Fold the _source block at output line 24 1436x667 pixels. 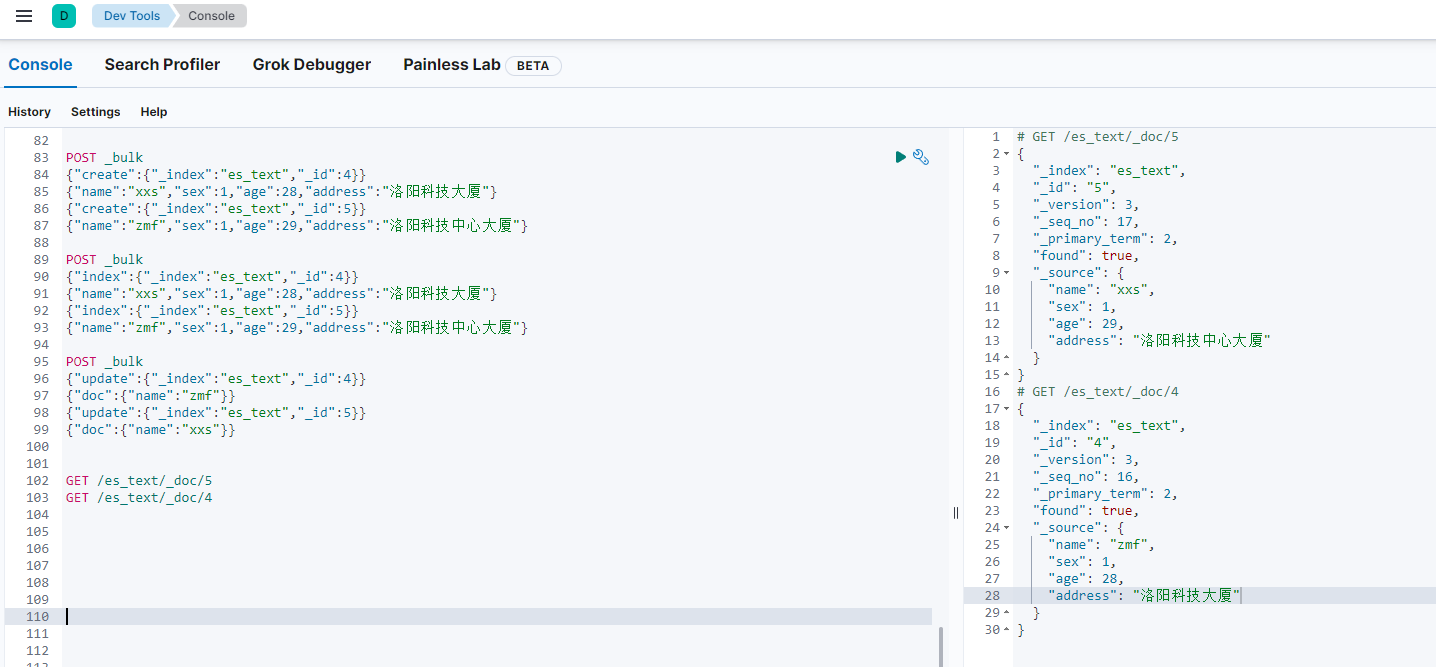click(1006, 528)
